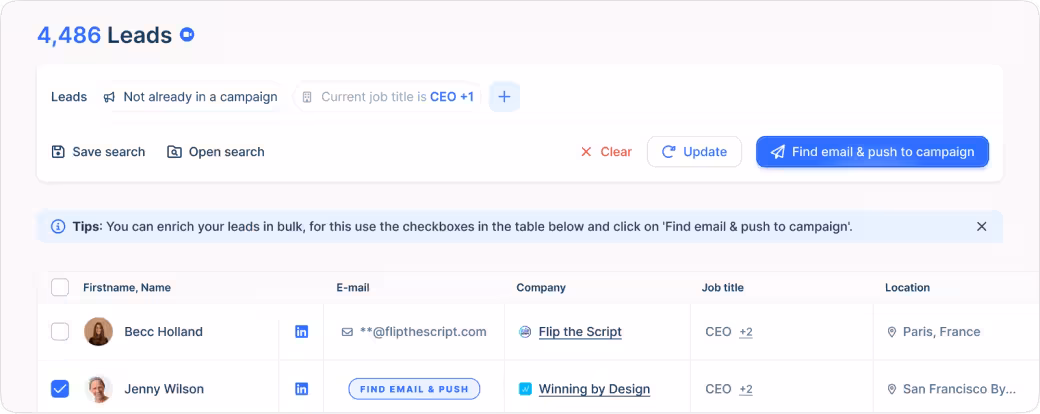Open Becc Holland's LinkedIn profile icon

pyautogui.click(x=301, y=332)
